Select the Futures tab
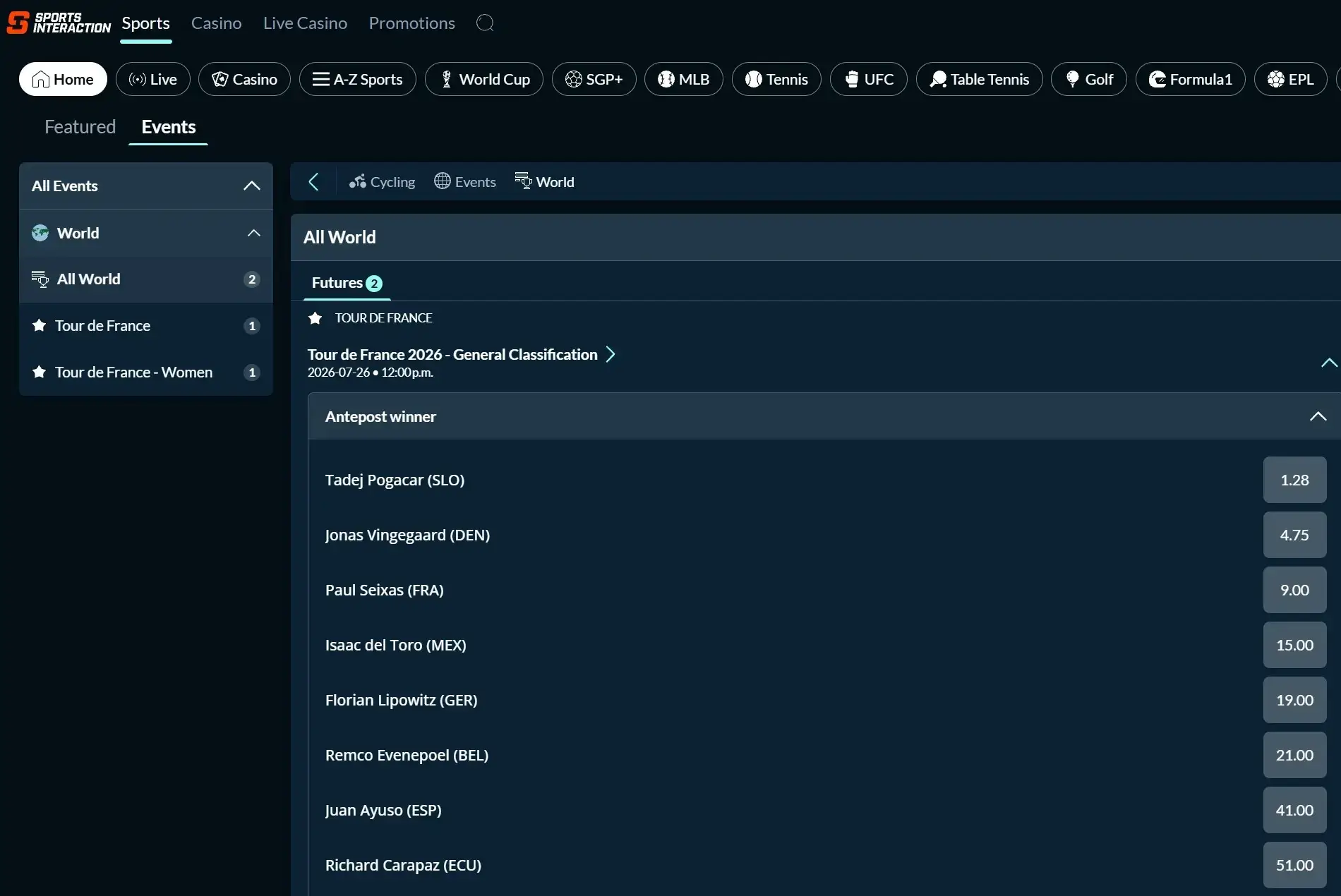The width and height of the screenshot is (1341, 896). 347,283
